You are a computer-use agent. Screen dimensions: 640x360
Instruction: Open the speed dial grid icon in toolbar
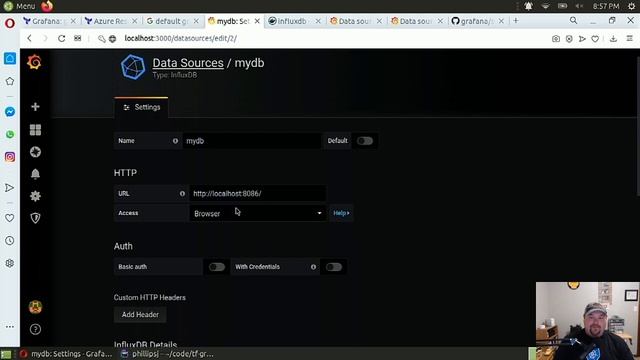(78, 38)
